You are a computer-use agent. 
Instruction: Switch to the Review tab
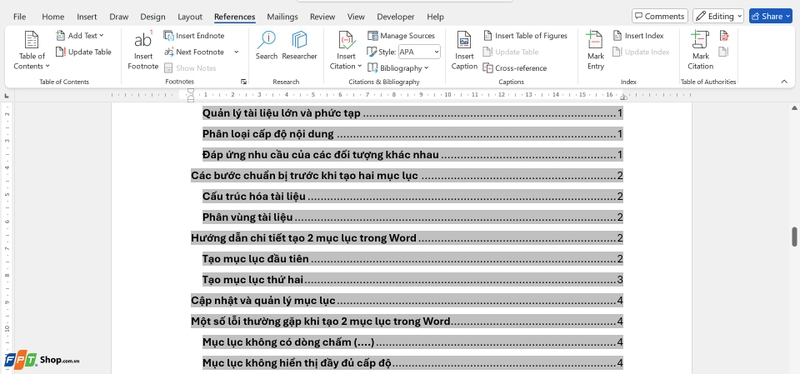point(322,17)
